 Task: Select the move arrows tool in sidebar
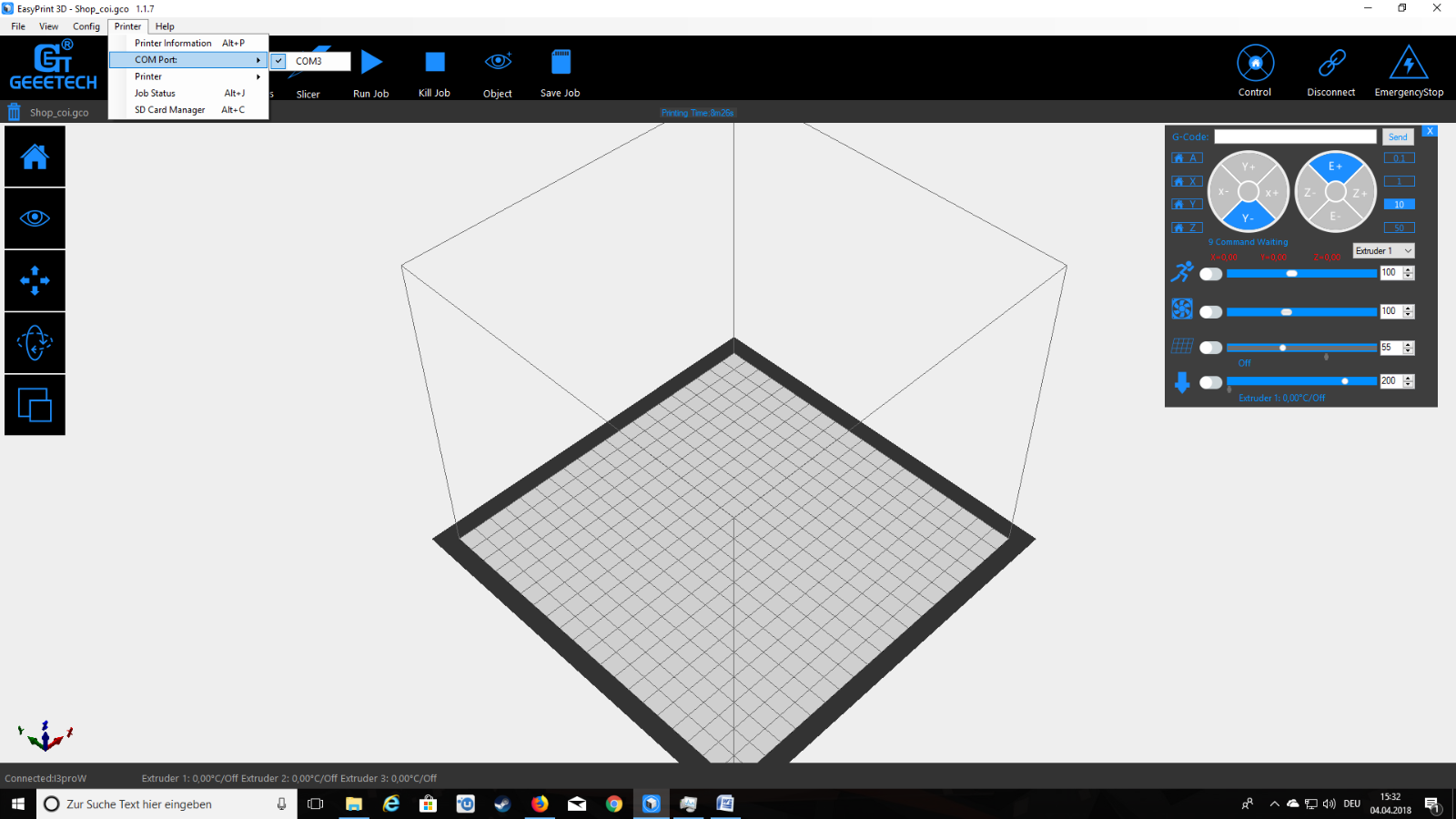pos(35,280)
